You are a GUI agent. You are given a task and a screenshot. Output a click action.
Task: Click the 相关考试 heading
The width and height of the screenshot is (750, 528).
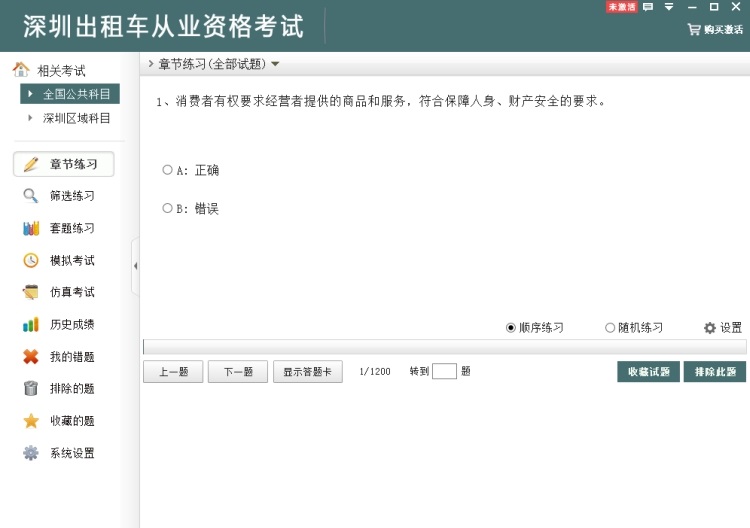point(61,71)
